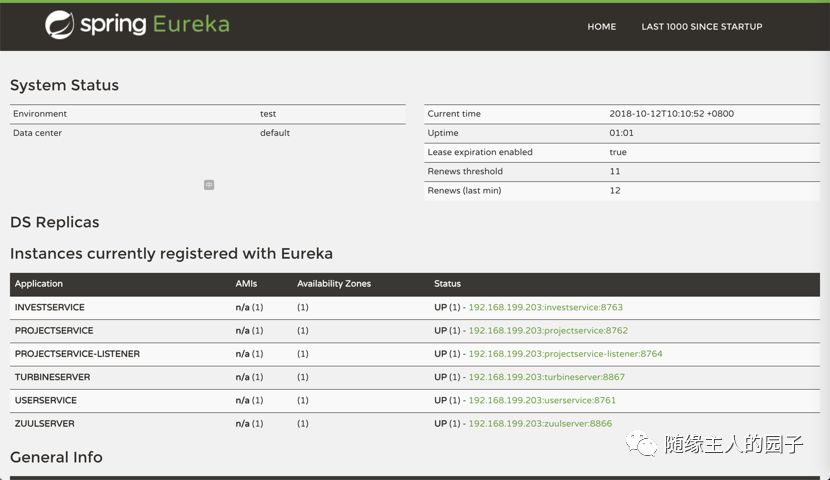This screenshot has height=480, width=830.
Task: Open the investservice:8763 instance link
Action: [x=545, y=307]
